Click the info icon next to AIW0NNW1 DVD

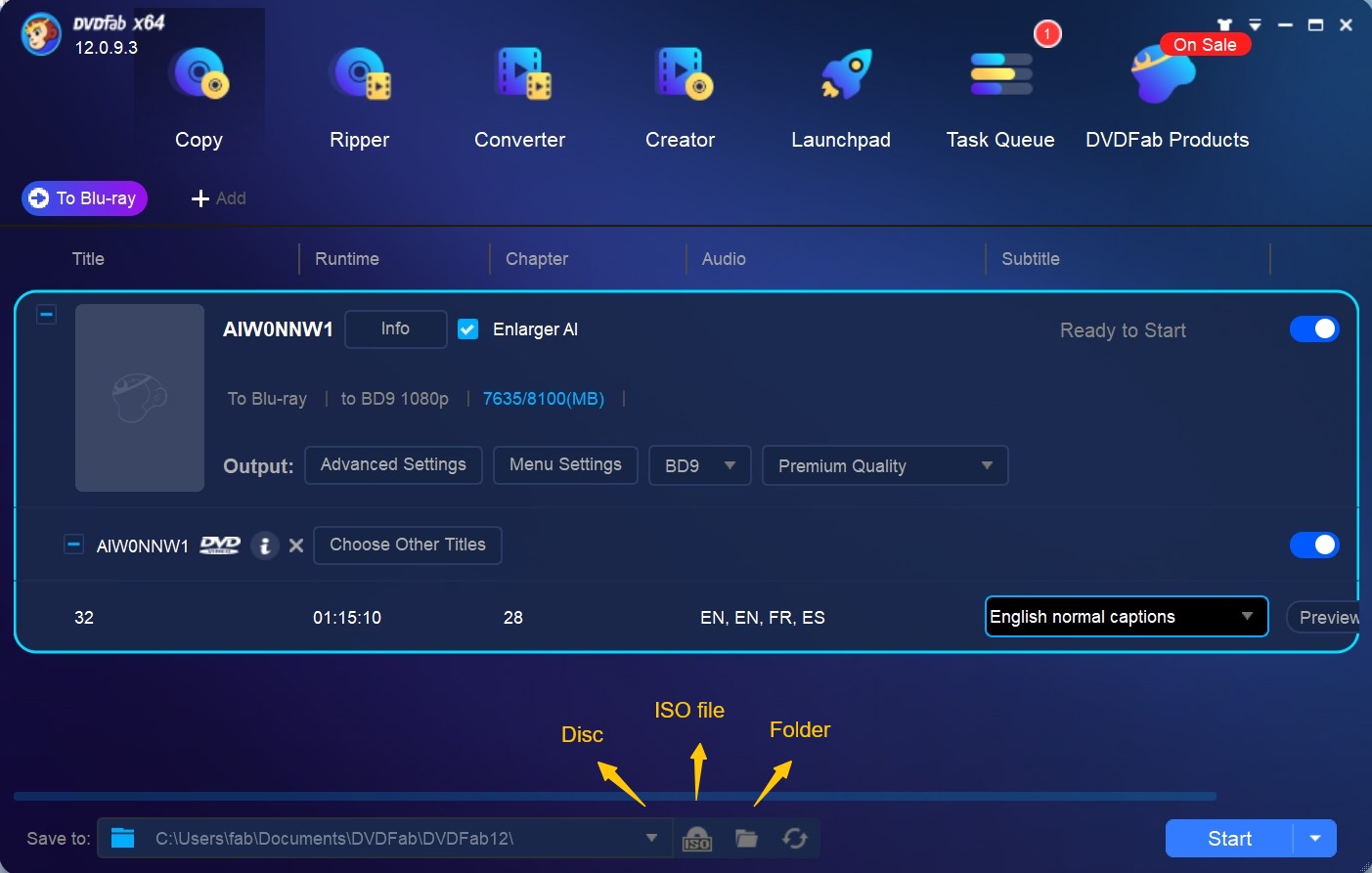pyautogui.click(x=265, y=546)
